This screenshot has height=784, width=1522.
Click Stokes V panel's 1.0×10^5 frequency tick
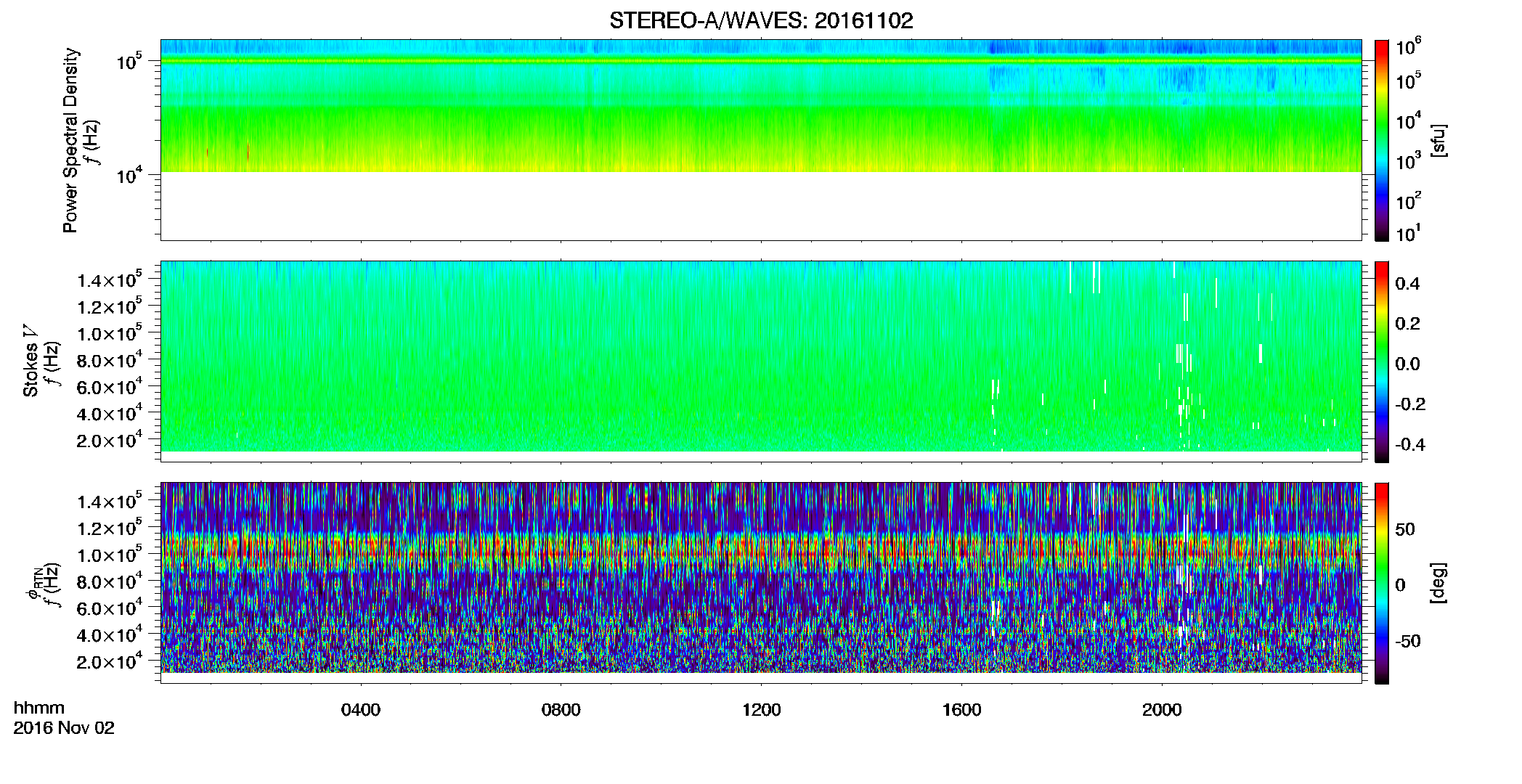pyautogui.click(x=110, y=333)
